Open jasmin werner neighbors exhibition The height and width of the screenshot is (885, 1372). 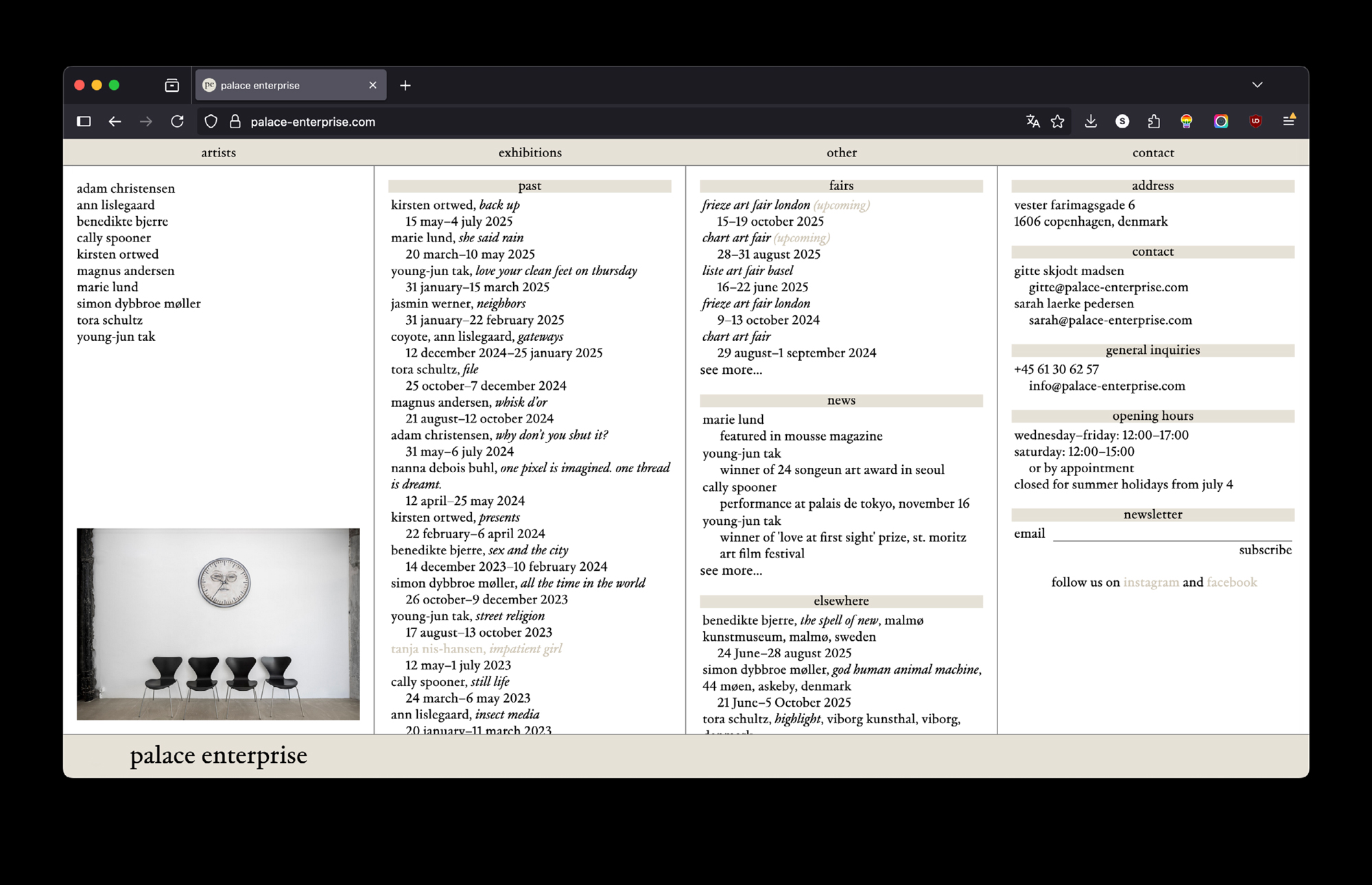tap(458, 304)
